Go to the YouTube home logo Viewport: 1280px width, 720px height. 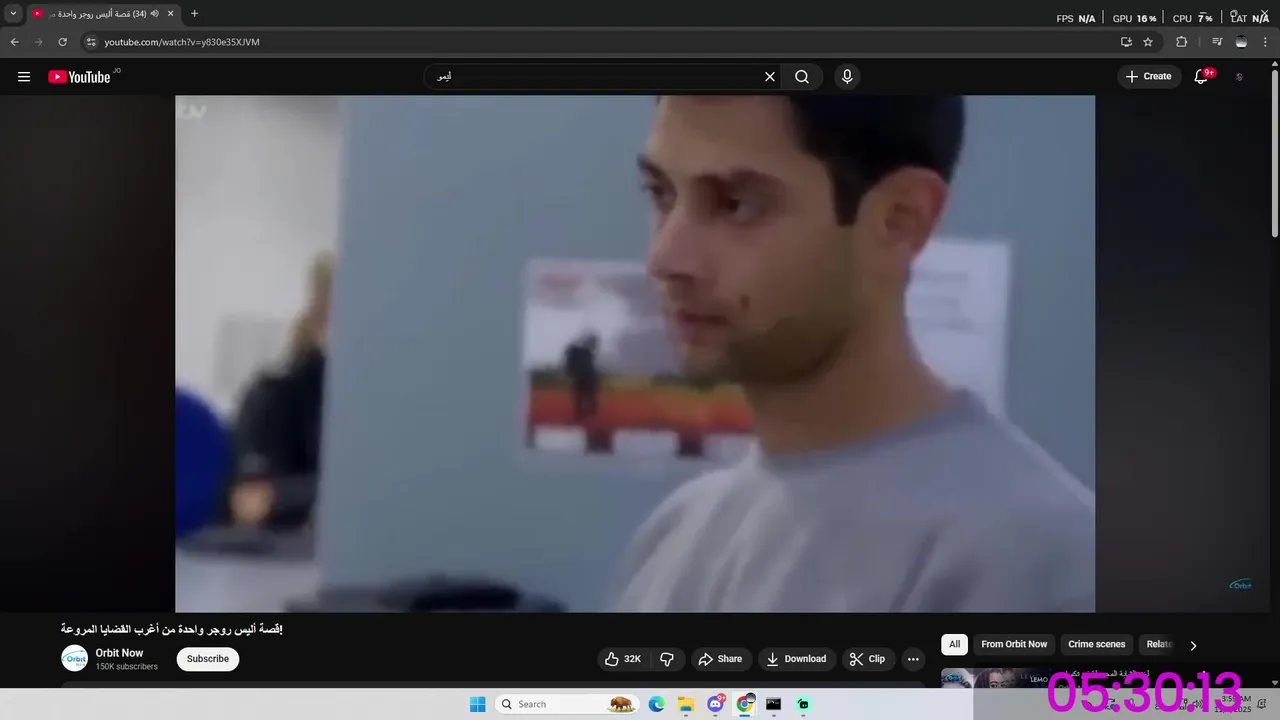click(79, 77)
